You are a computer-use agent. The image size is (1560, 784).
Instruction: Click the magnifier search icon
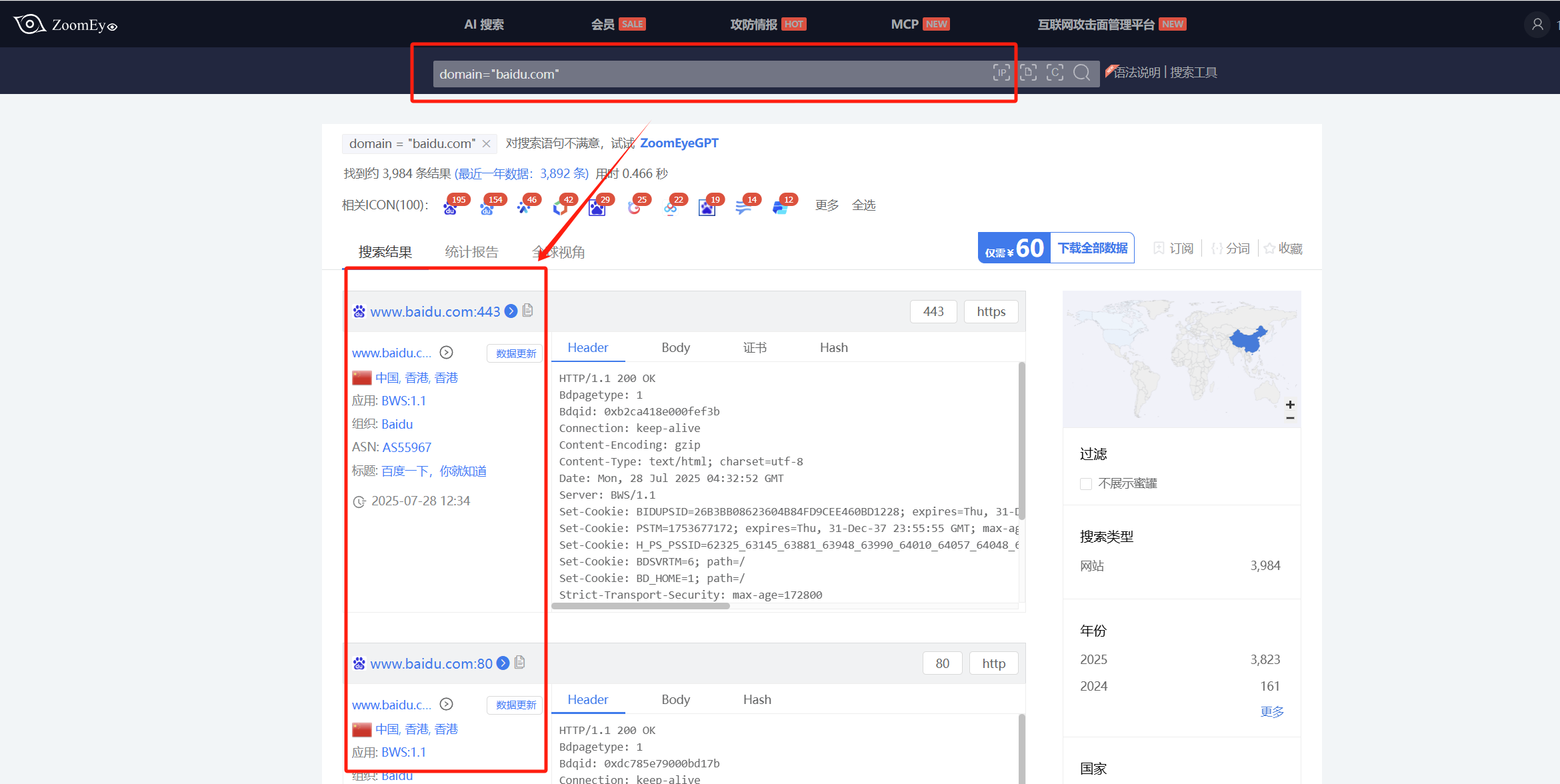[x=1081, y=73]
